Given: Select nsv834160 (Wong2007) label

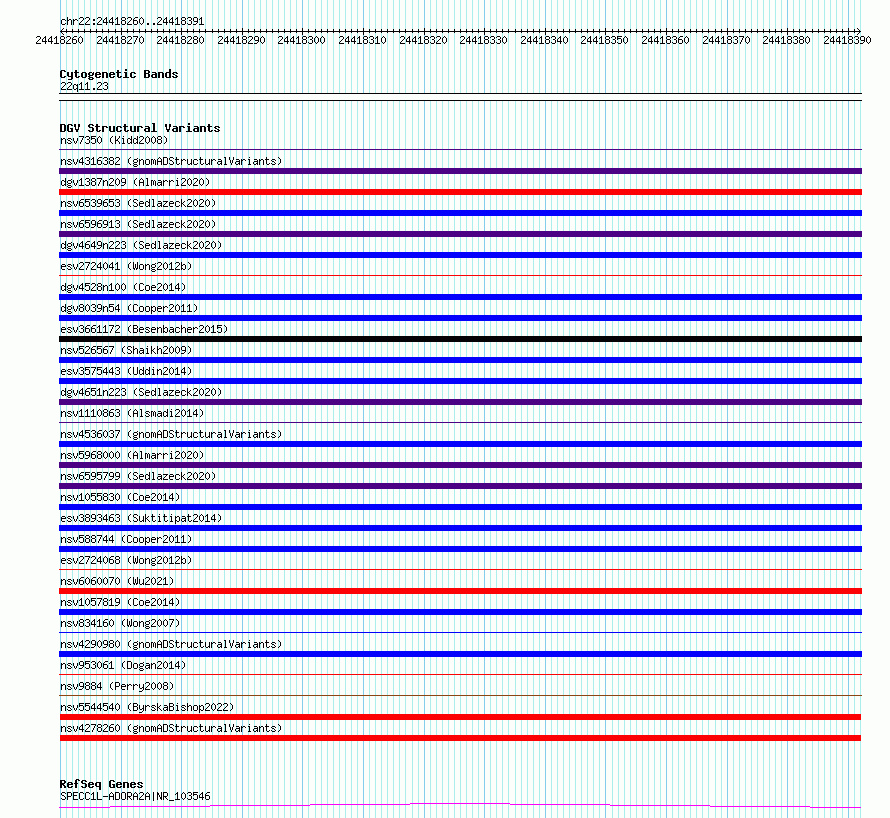Looking at the screenshot, I should (120, 623).
